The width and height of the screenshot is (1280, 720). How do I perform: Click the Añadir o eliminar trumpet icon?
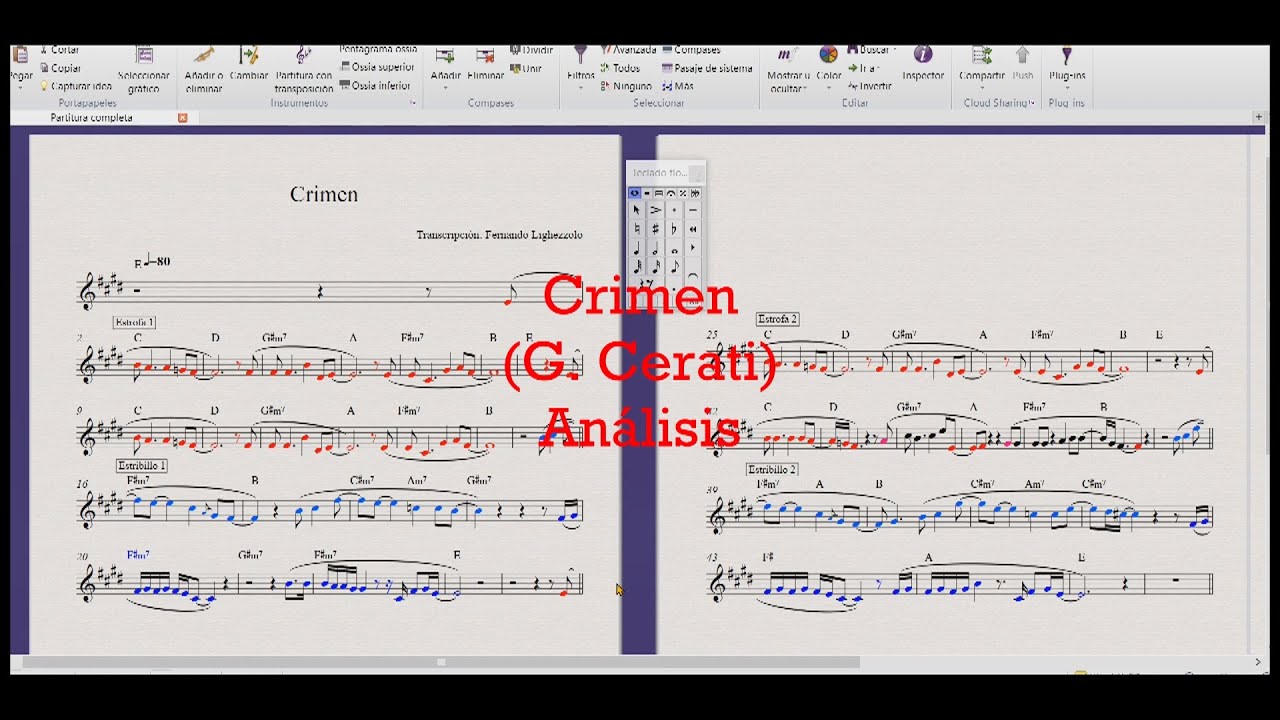204,55
